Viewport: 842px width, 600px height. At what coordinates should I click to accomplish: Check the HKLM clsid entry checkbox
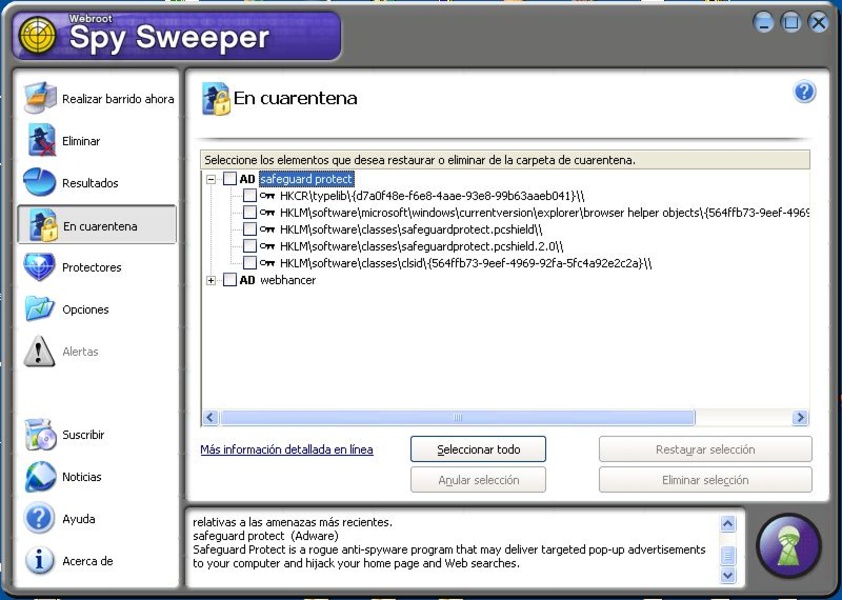point(250,263)
